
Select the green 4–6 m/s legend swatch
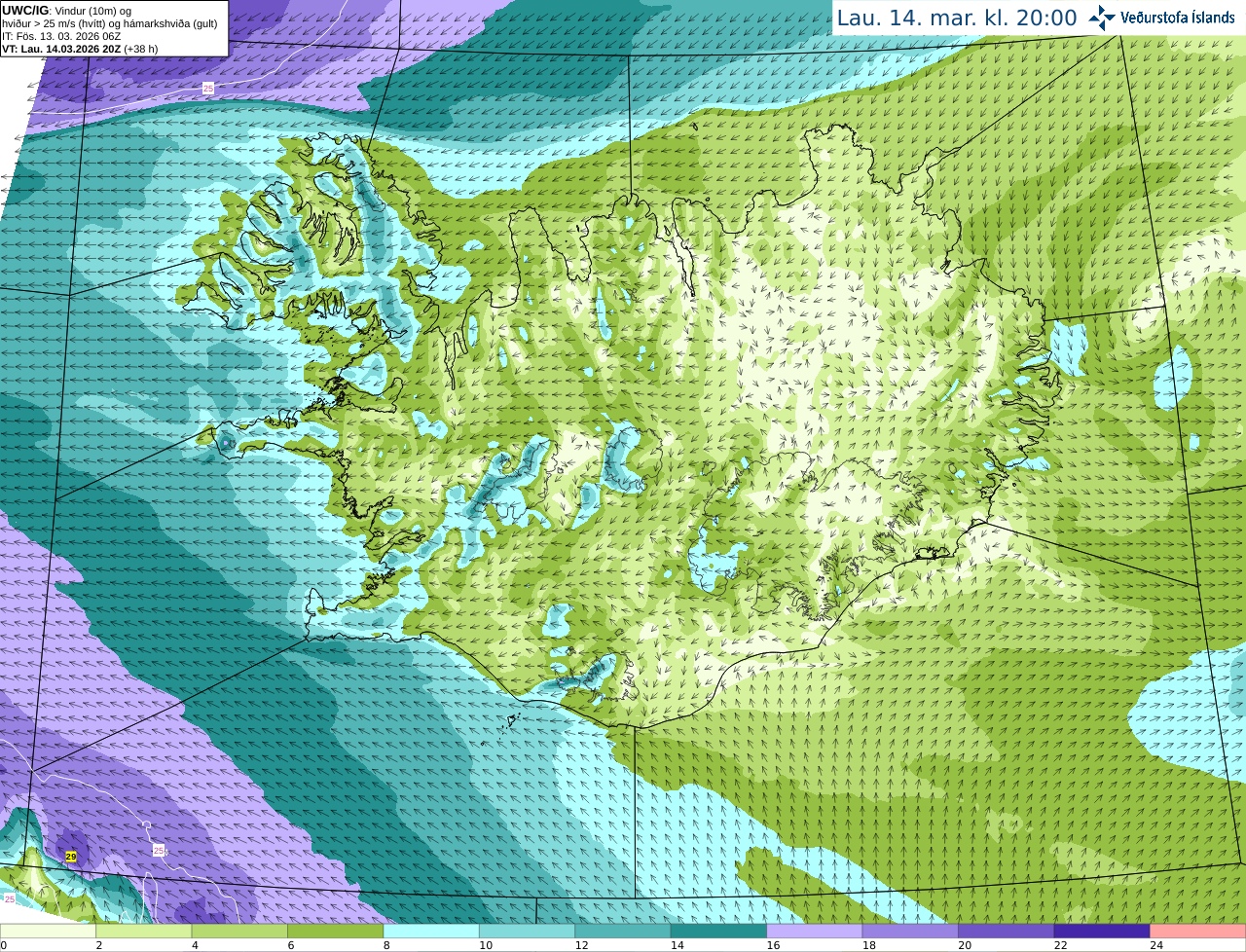click(x=239, y=932)
